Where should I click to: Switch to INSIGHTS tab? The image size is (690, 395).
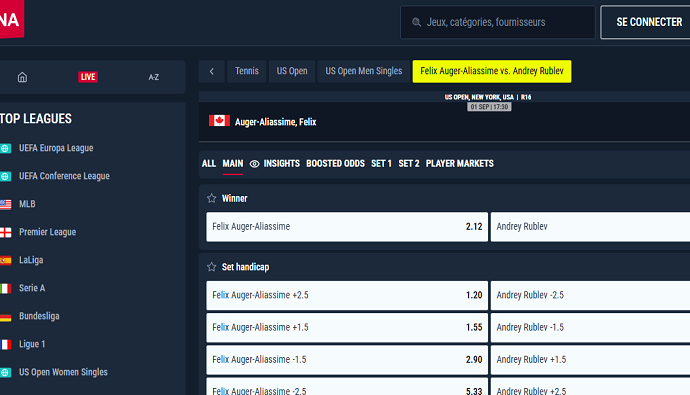[x=282, y=164]
